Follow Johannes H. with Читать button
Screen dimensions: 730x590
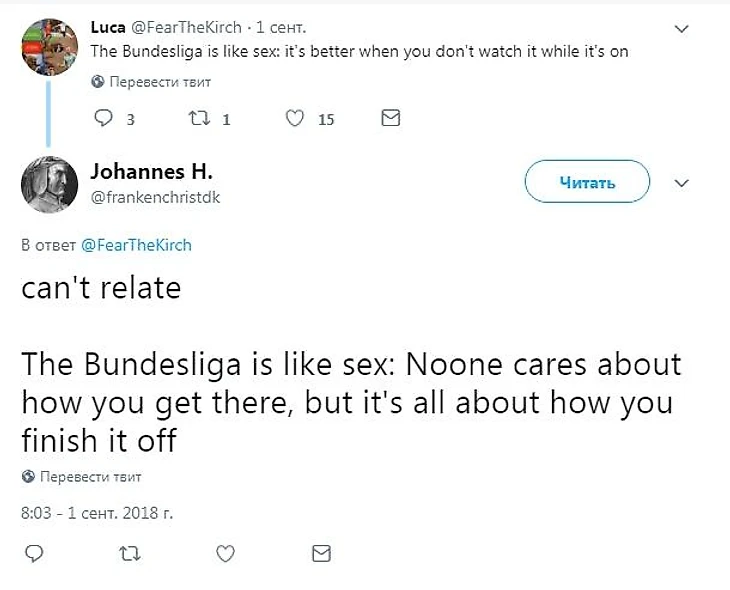pos(587,183)
